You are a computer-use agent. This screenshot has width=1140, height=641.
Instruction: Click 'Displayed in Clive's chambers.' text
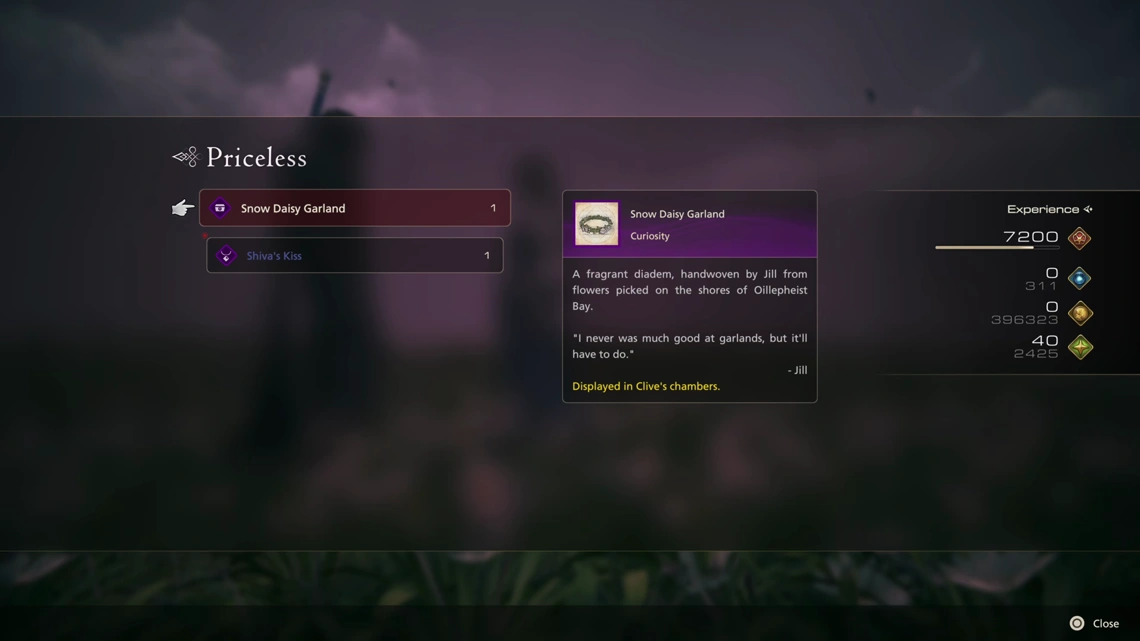[x=646, y=386]
